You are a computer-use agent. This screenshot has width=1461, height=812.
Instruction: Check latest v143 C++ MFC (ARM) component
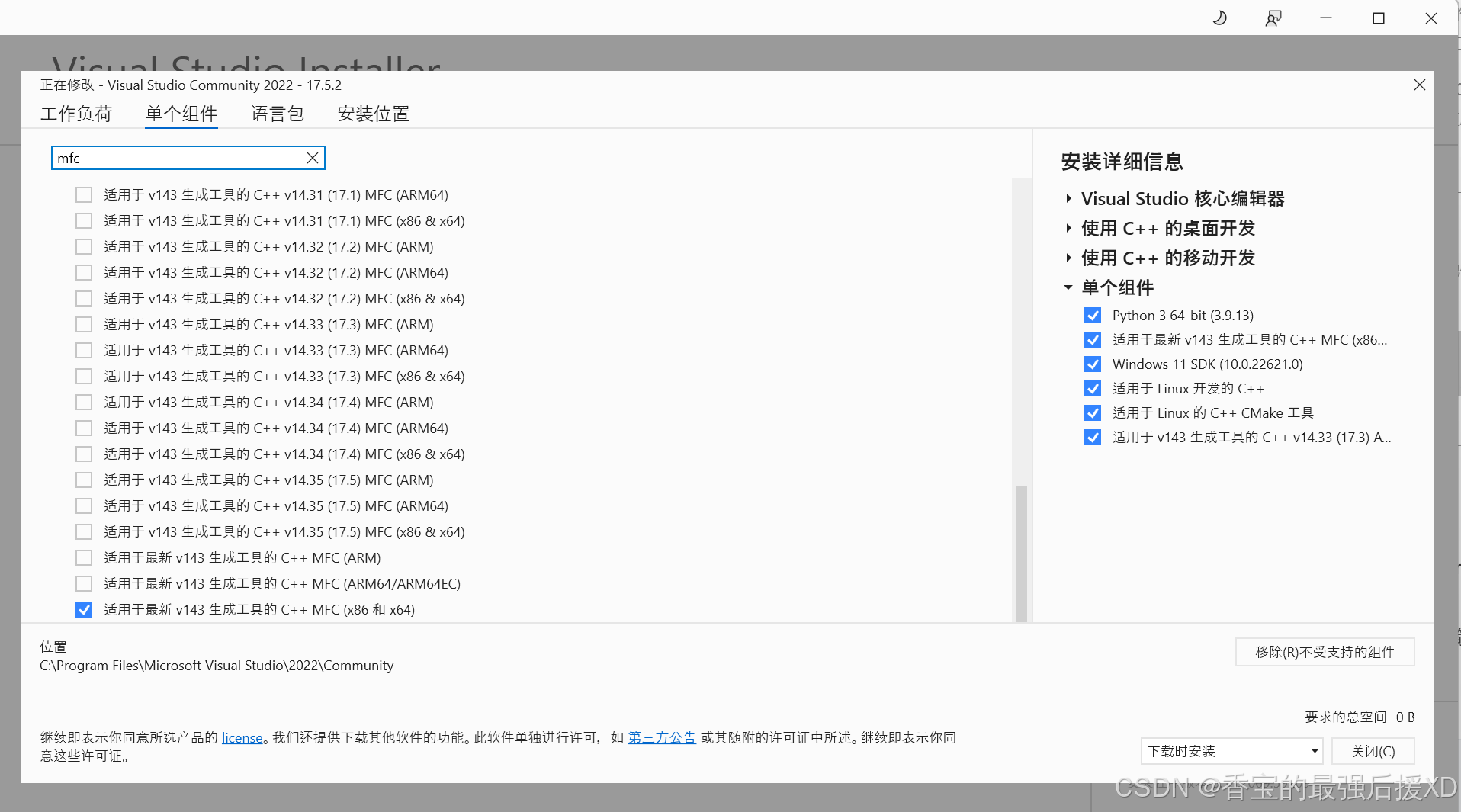pos(84,558)
